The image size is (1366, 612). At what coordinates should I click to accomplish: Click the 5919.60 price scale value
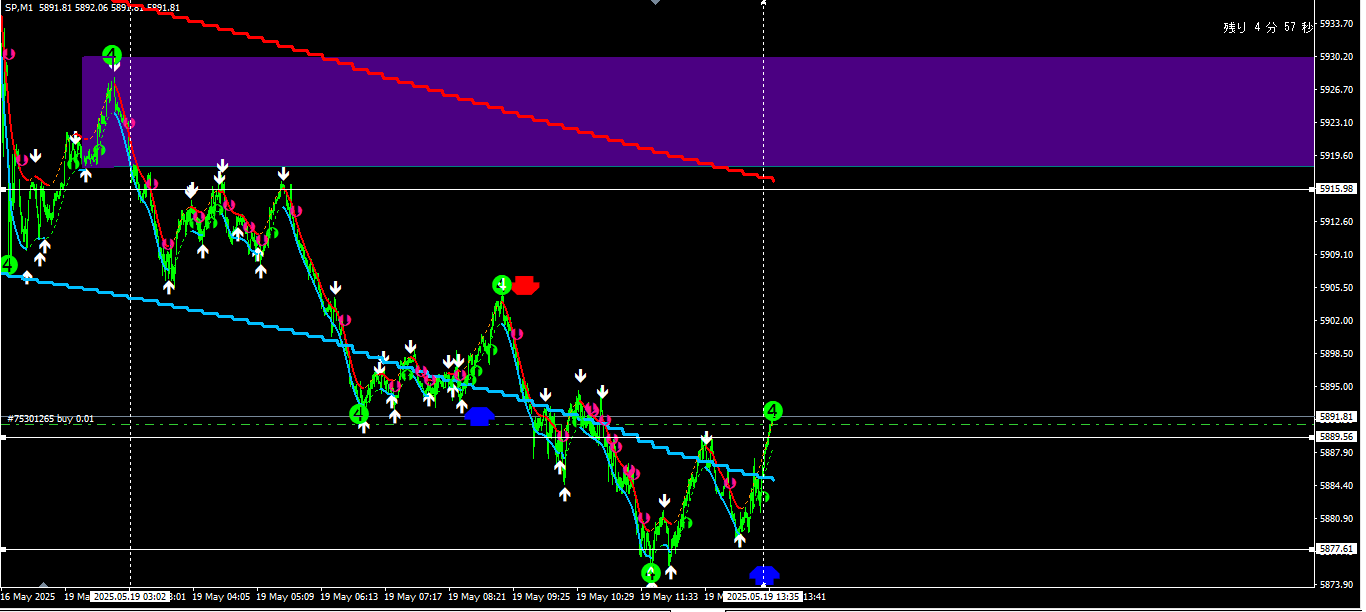click(1338, 156)
